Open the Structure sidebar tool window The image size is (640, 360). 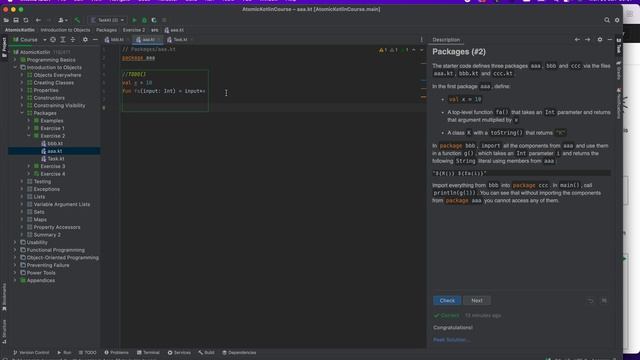point(4,330)
